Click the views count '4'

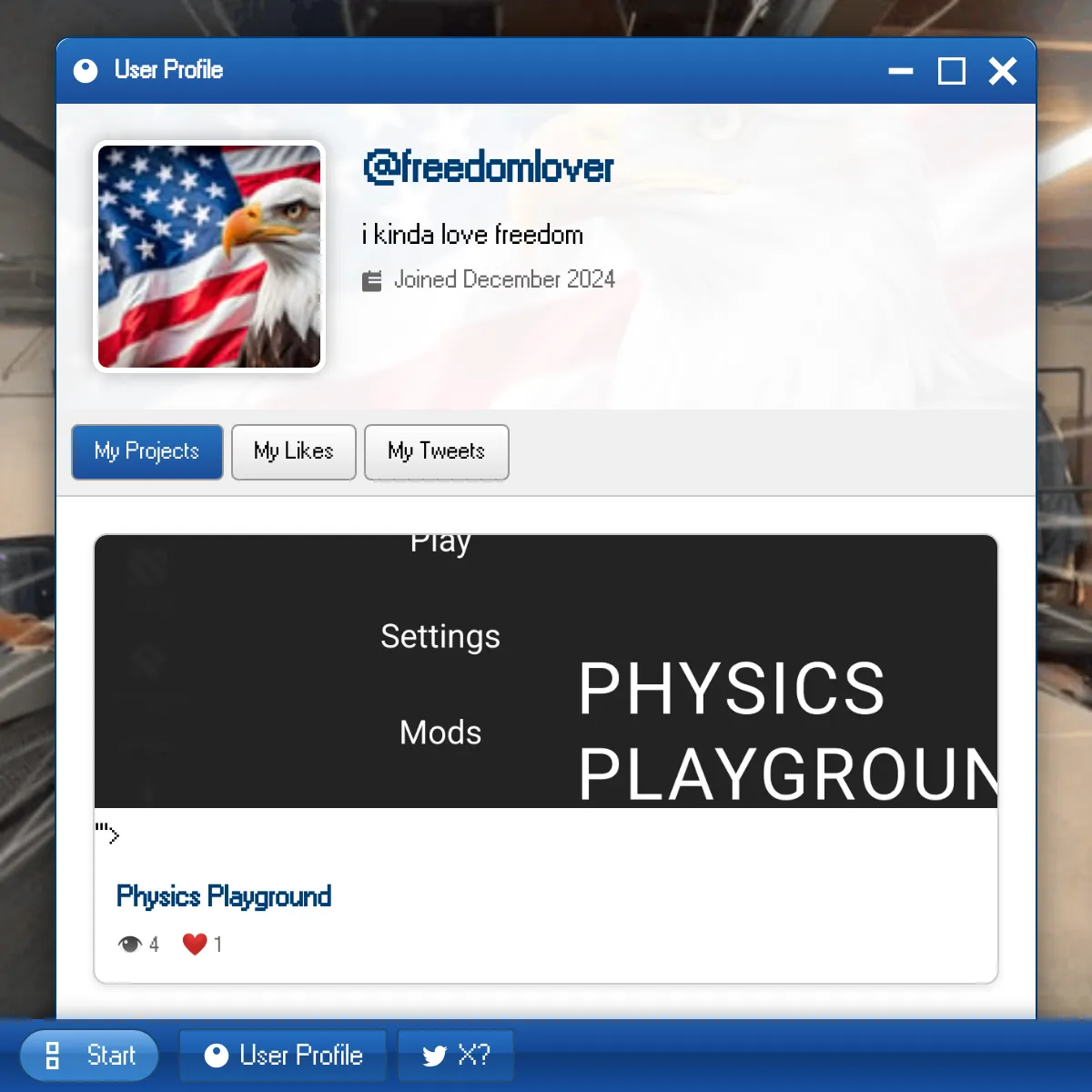click(154, 945)
